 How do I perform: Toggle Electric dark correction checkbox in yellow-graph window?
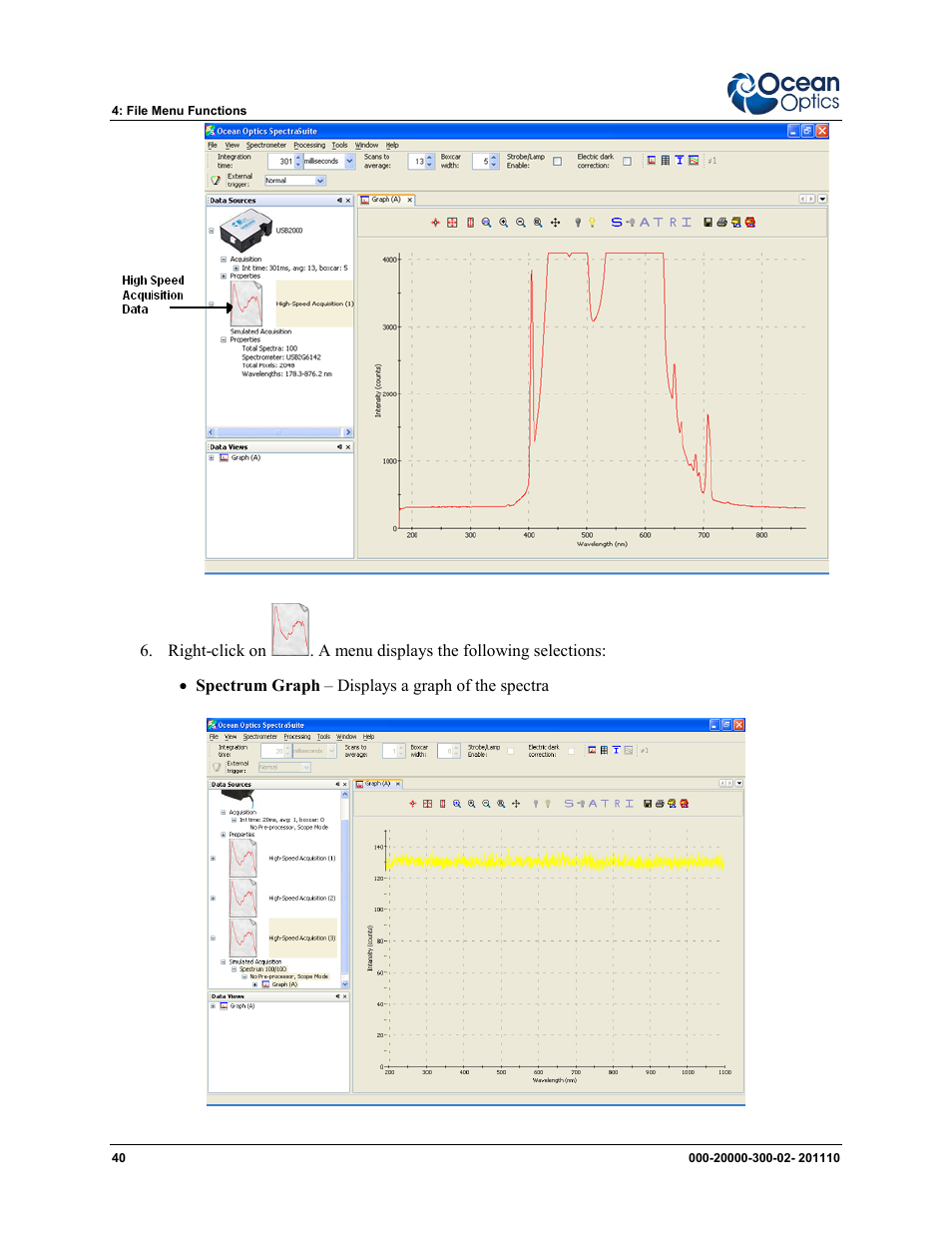coord(571,751)
